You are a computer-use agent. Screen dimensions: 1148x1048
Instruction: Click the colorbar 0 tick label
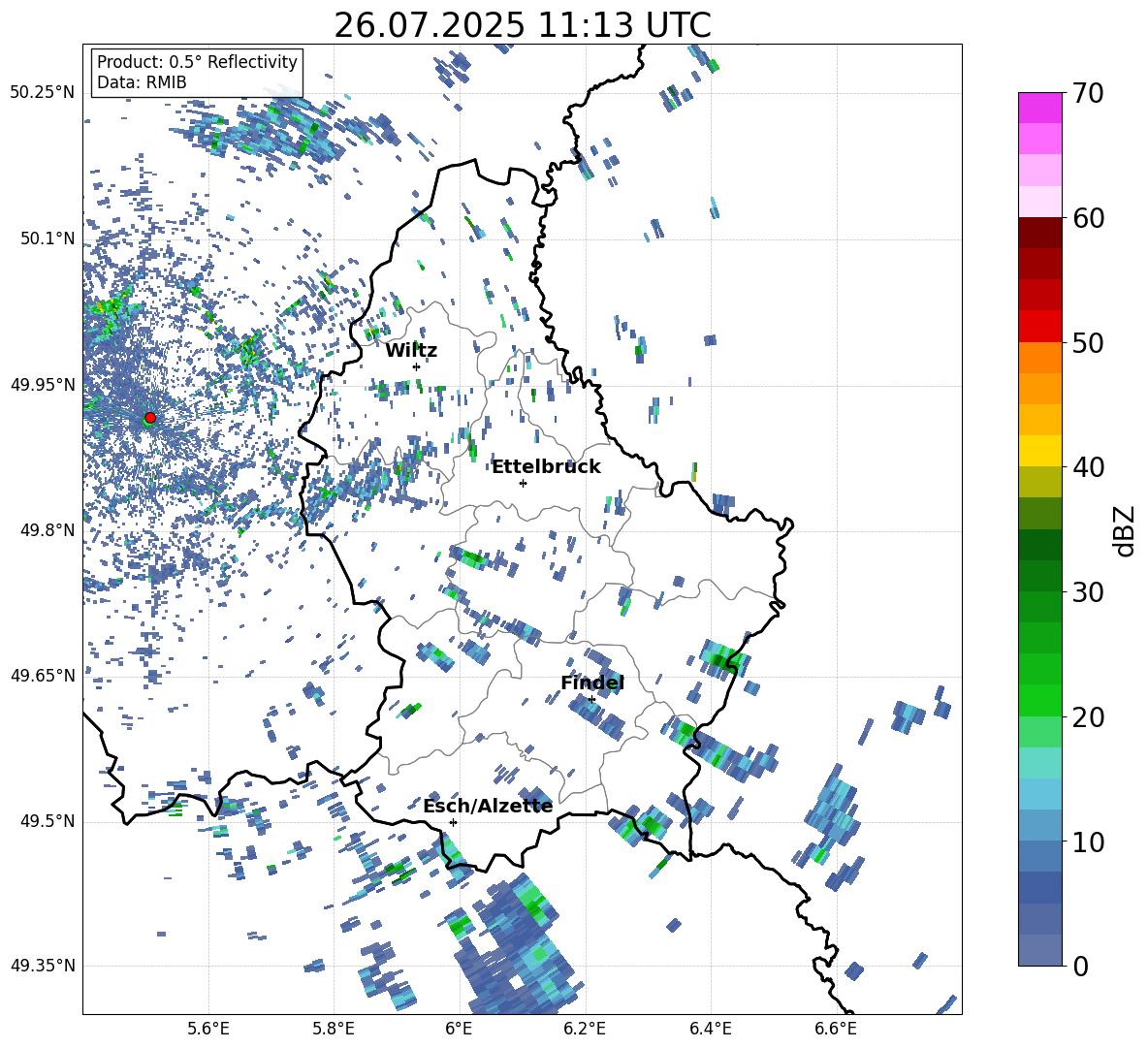click(x=1080, y=966)
